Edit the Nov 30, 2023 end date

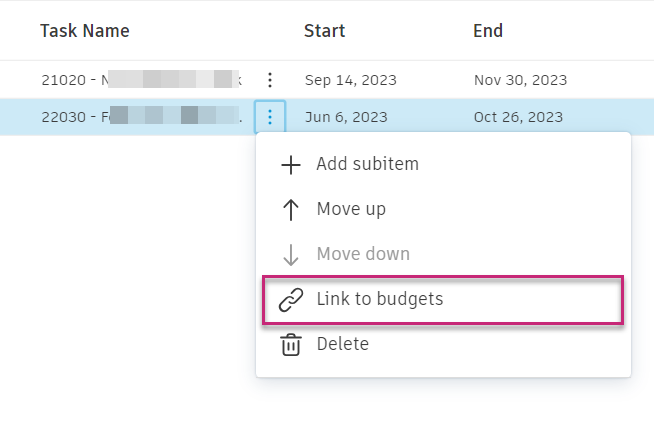pos(520,80)
